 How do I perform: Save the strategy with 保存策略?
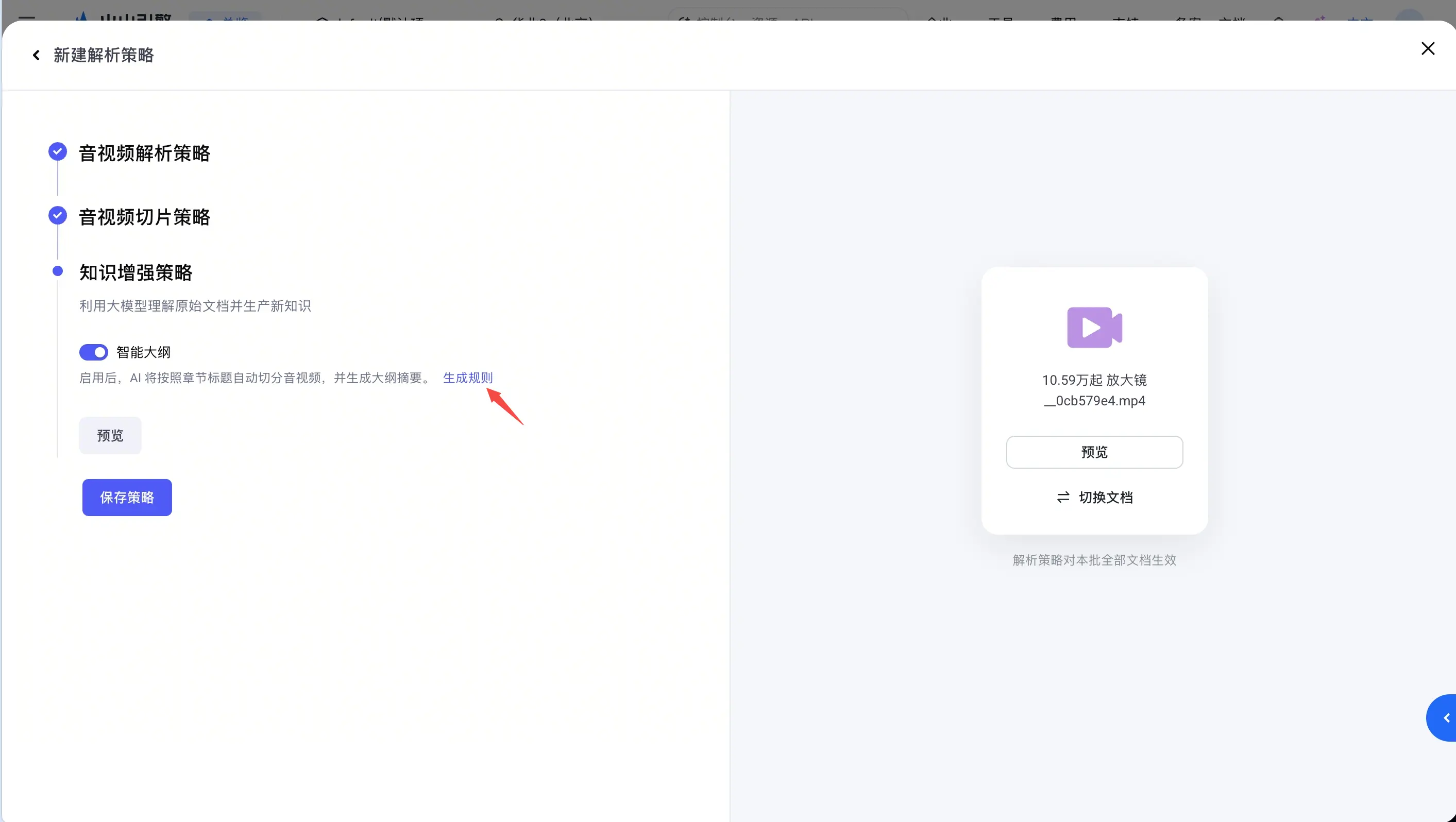tap(127, 497)
